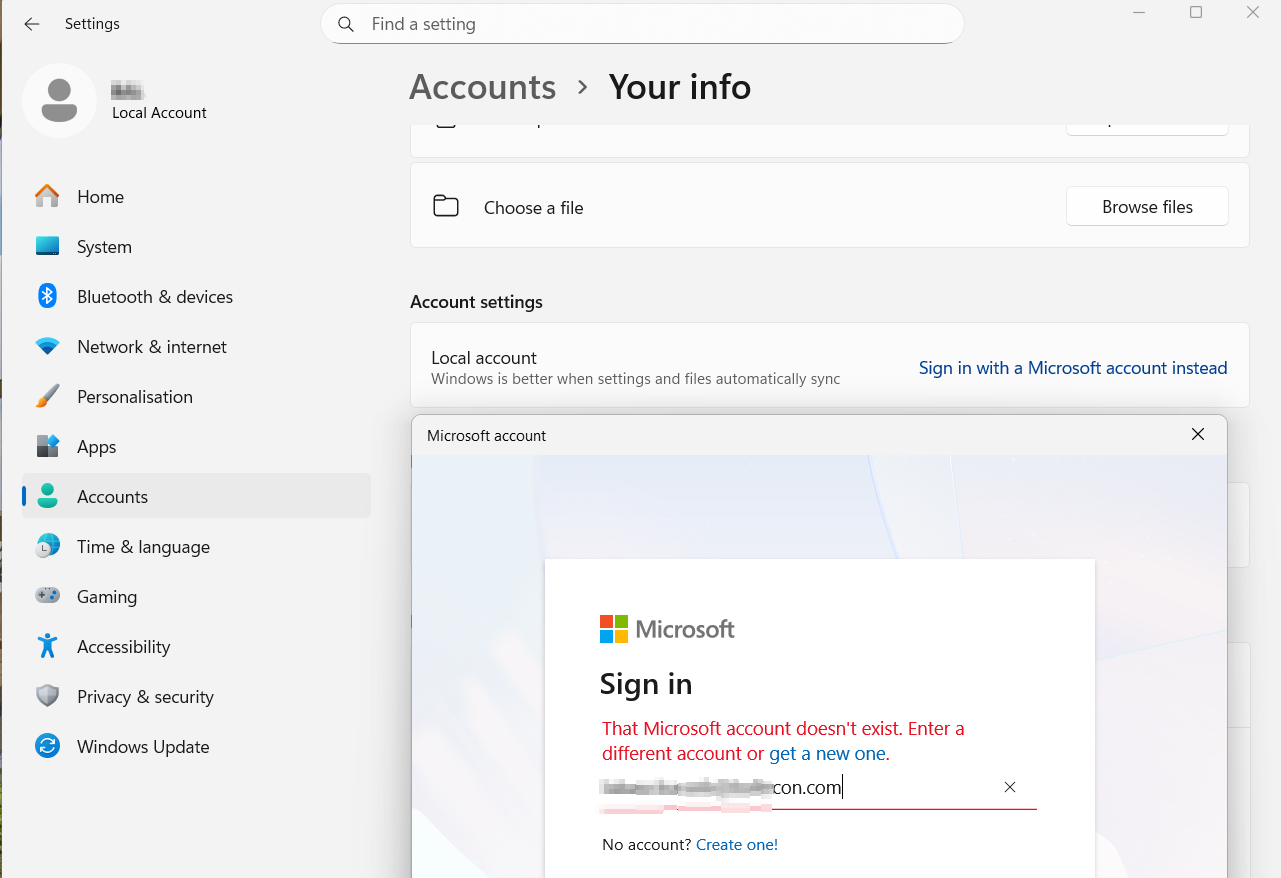
Task: Select the Apps category
Action: [x=196, y=447]
